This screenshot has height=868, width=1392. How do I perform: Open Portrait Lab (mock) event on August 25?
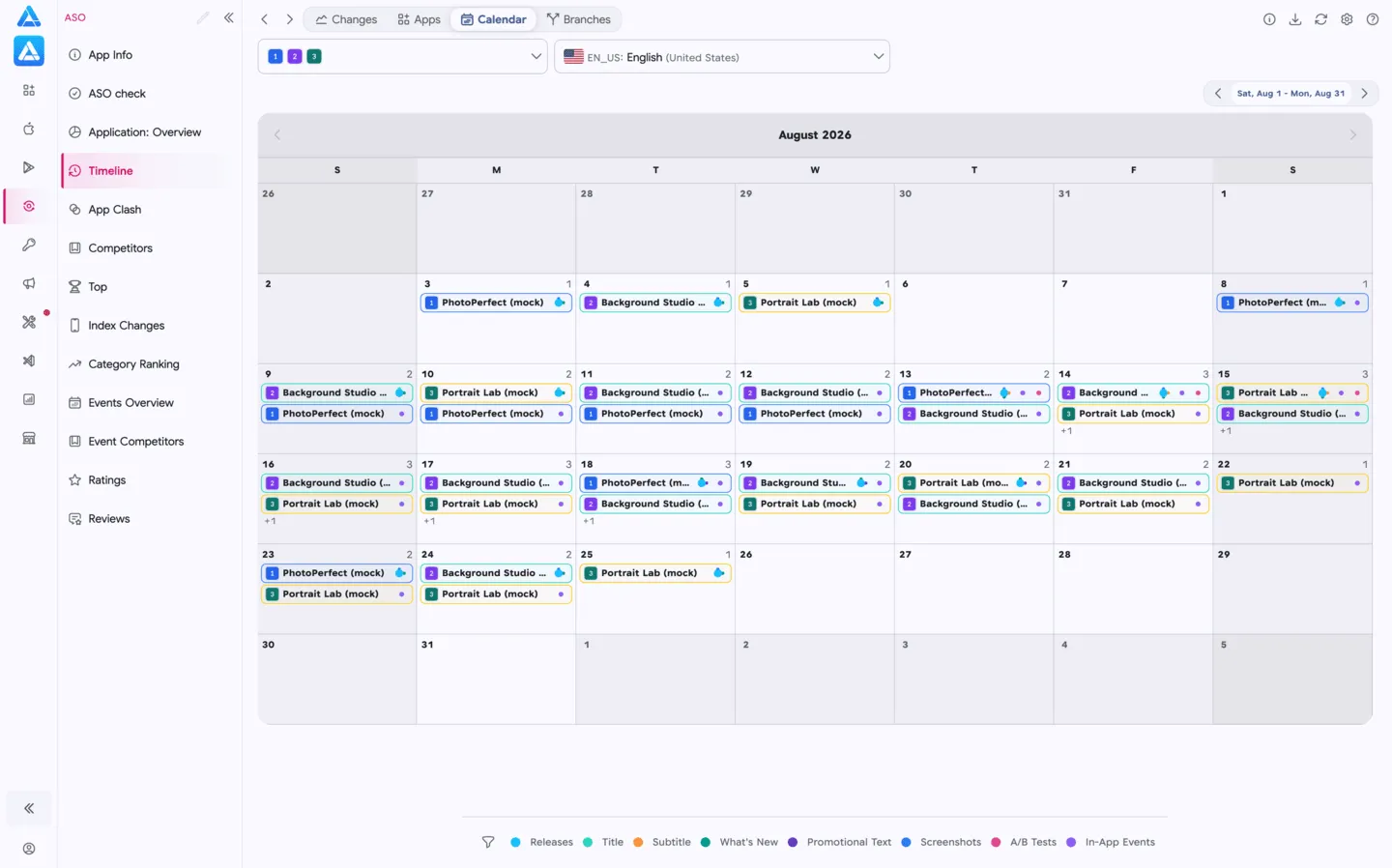pos(655,573)
